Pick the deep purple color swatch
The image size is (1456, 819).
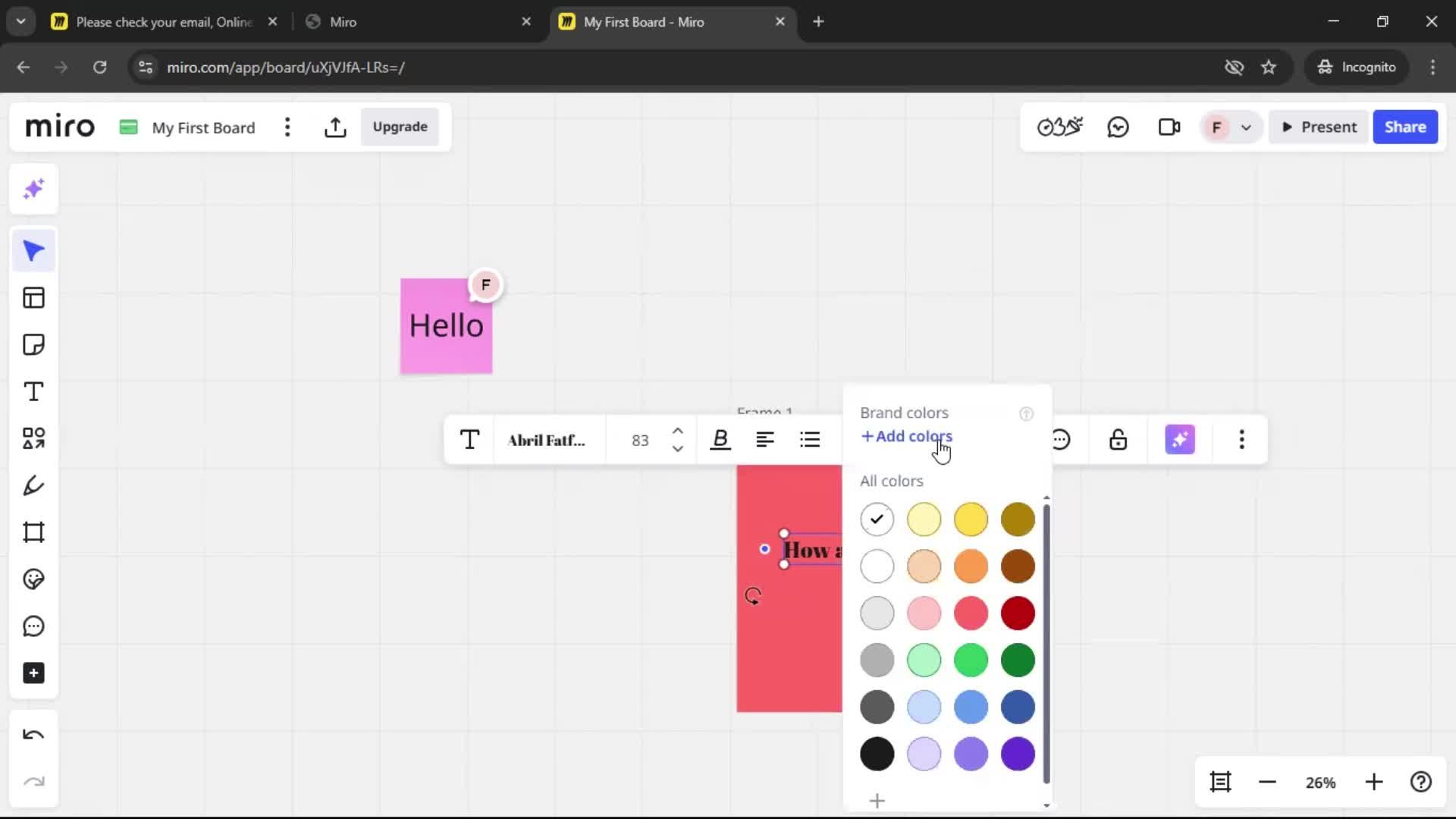pos(1018,754)
